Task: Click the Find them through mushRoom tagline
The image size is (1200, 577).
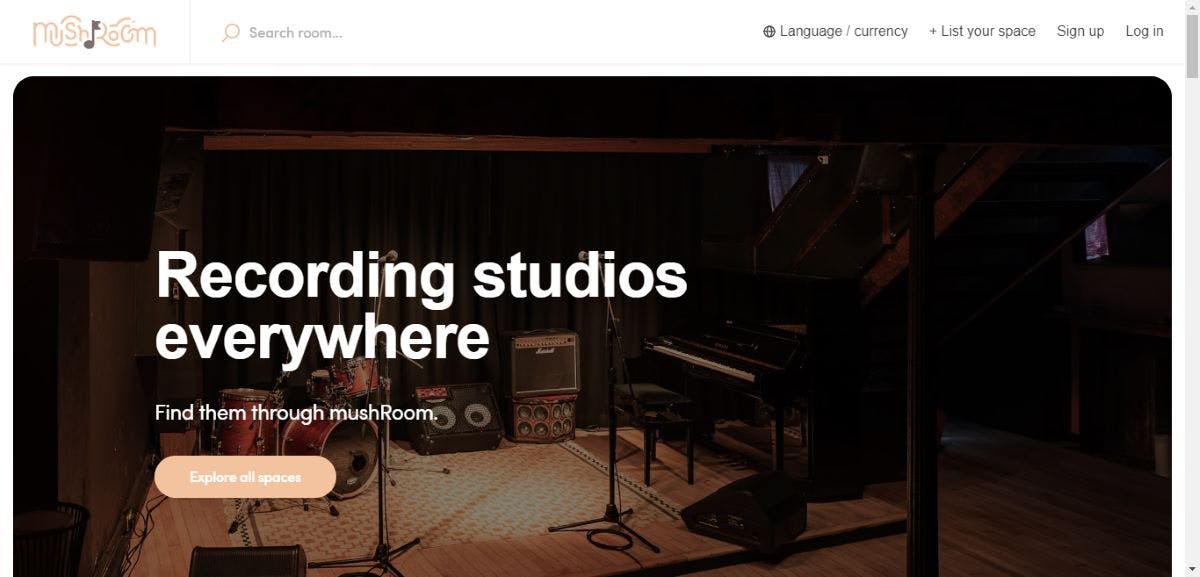Action: click(x=296, y=412)
